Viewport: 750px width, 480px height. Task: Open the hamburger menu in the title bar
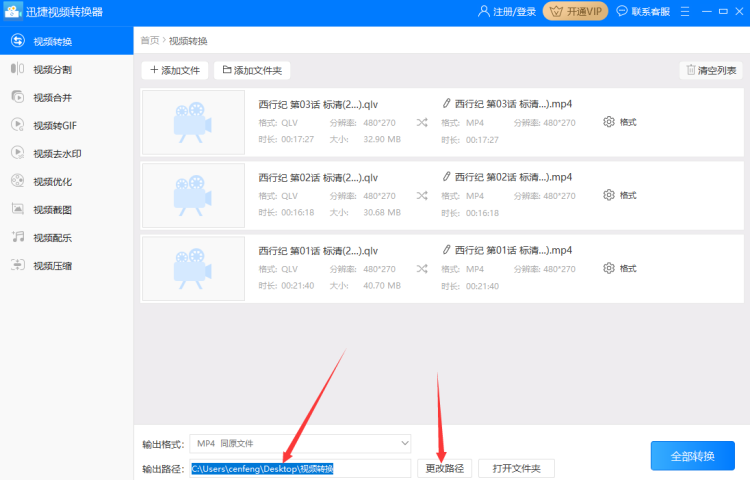pos(685,11)
